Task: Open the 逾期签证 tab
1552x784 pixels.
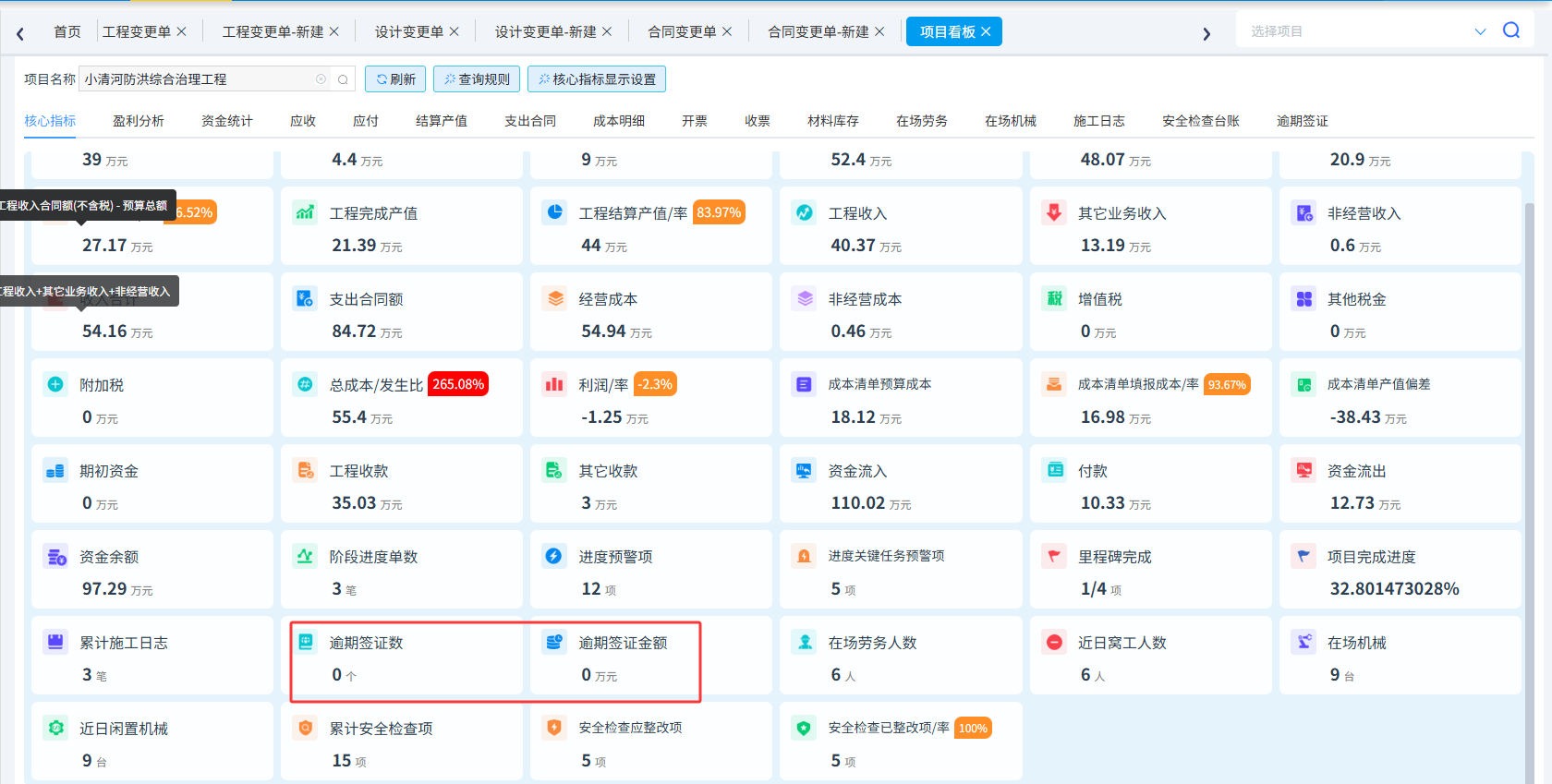Action: pyautogui.click(x=1303, y=121)
